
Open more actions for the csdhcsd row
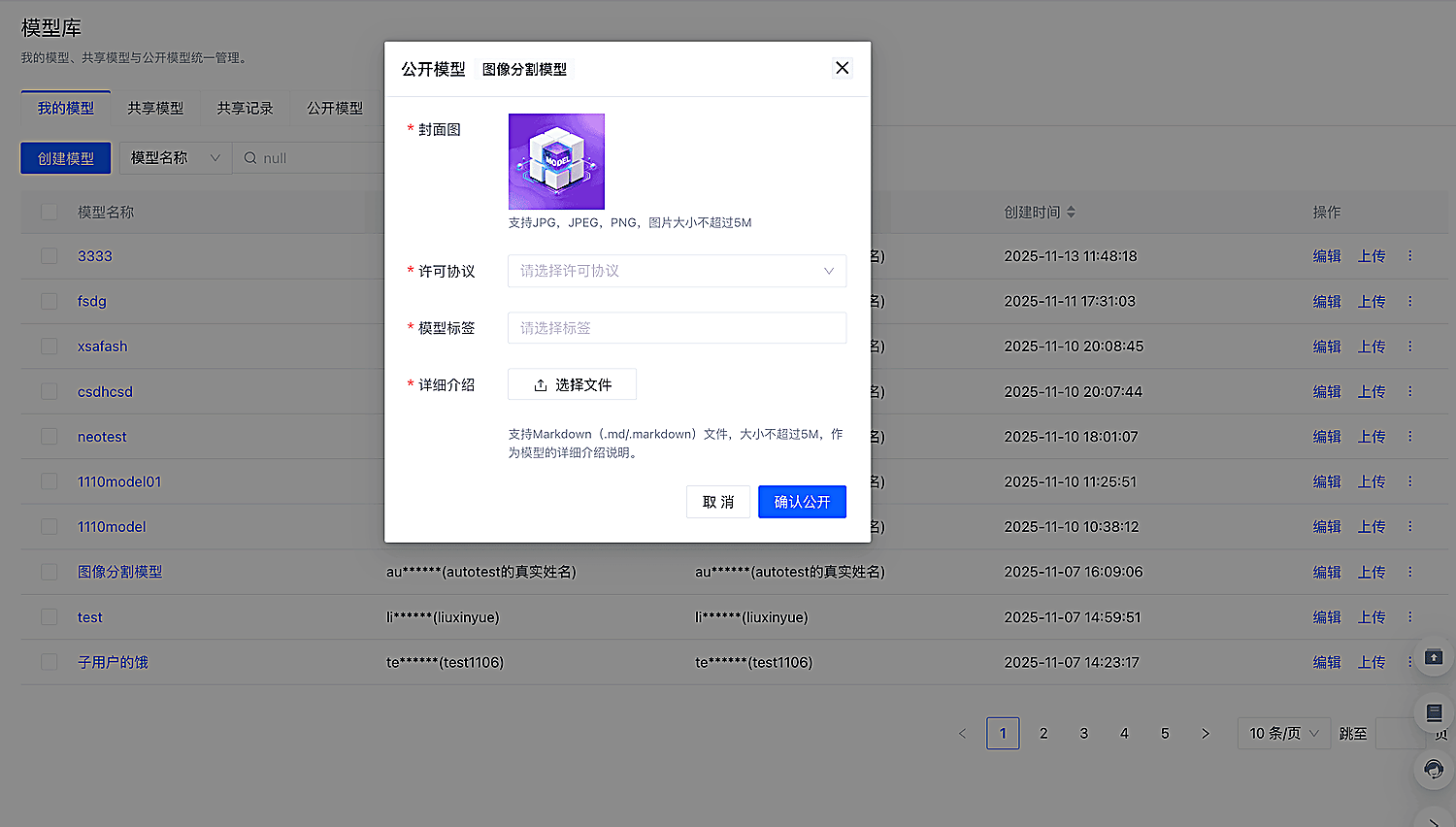click(1410, 392)
